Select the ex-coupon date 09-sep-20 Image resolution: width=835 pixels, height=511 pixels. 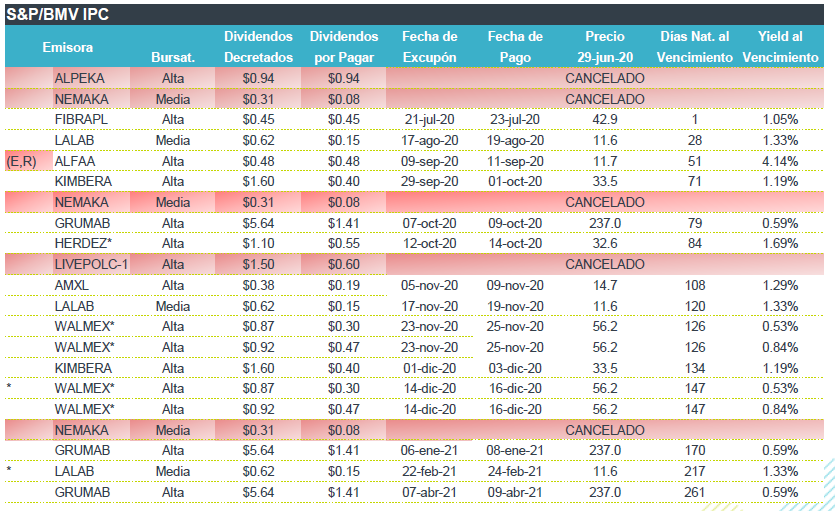429,161
